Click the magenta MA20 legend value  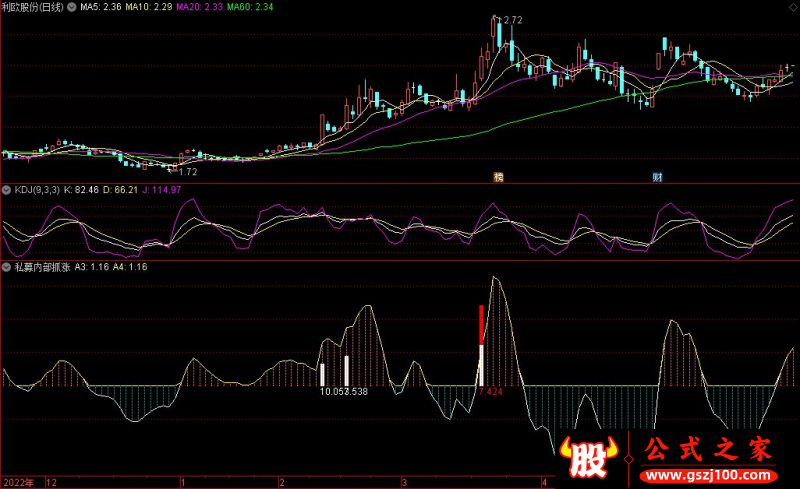(196, 7)
